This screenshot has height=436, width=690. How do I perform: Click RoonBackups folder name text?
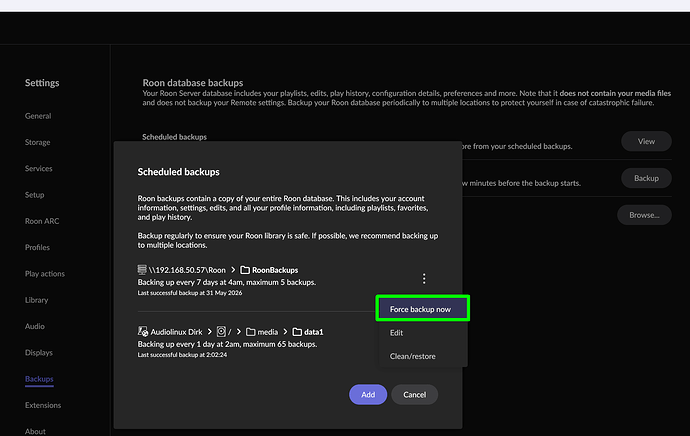[275, 270]
